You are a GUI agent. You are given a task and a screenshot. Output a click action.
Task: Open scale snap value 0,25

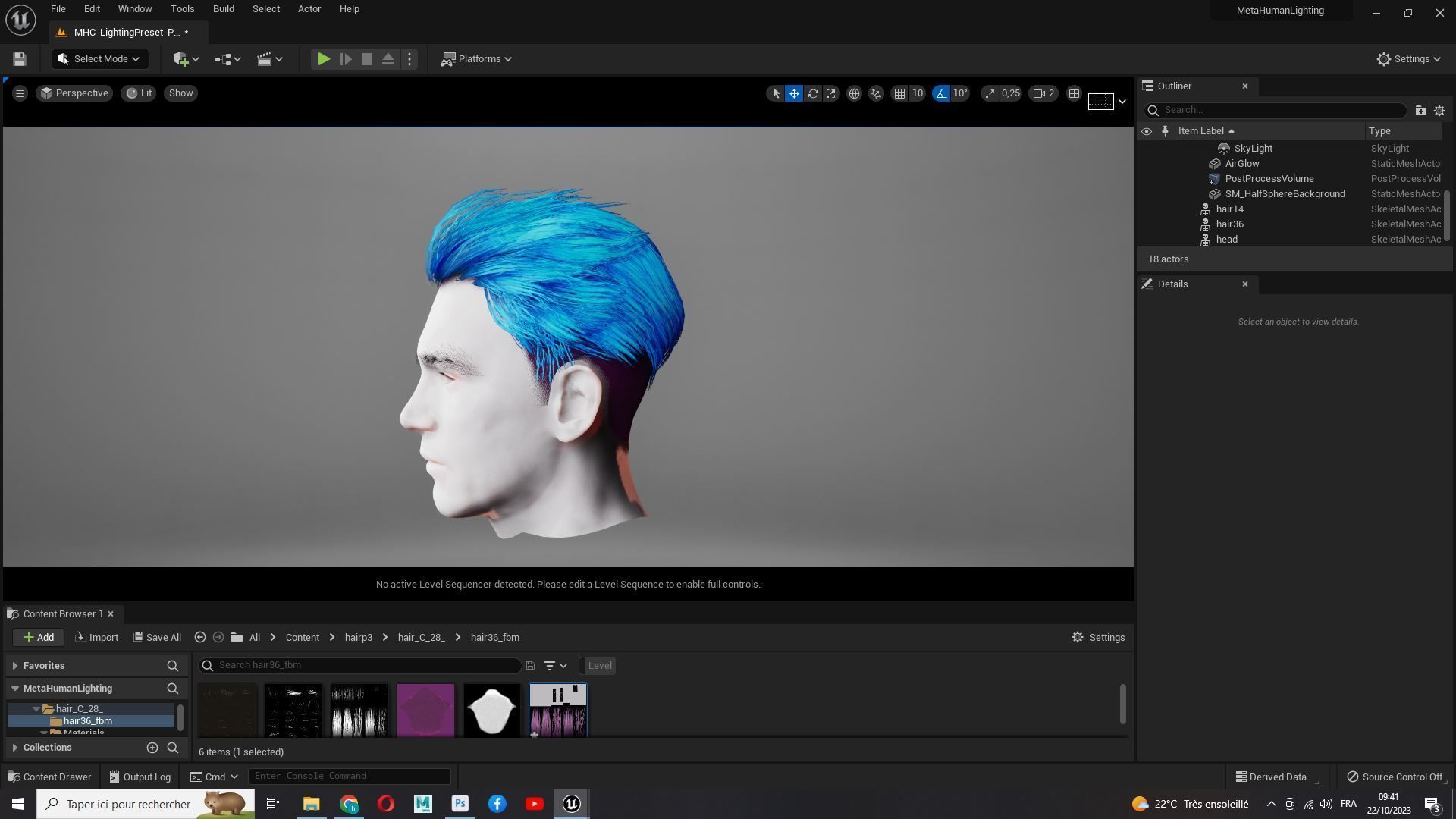(1011, 93)
